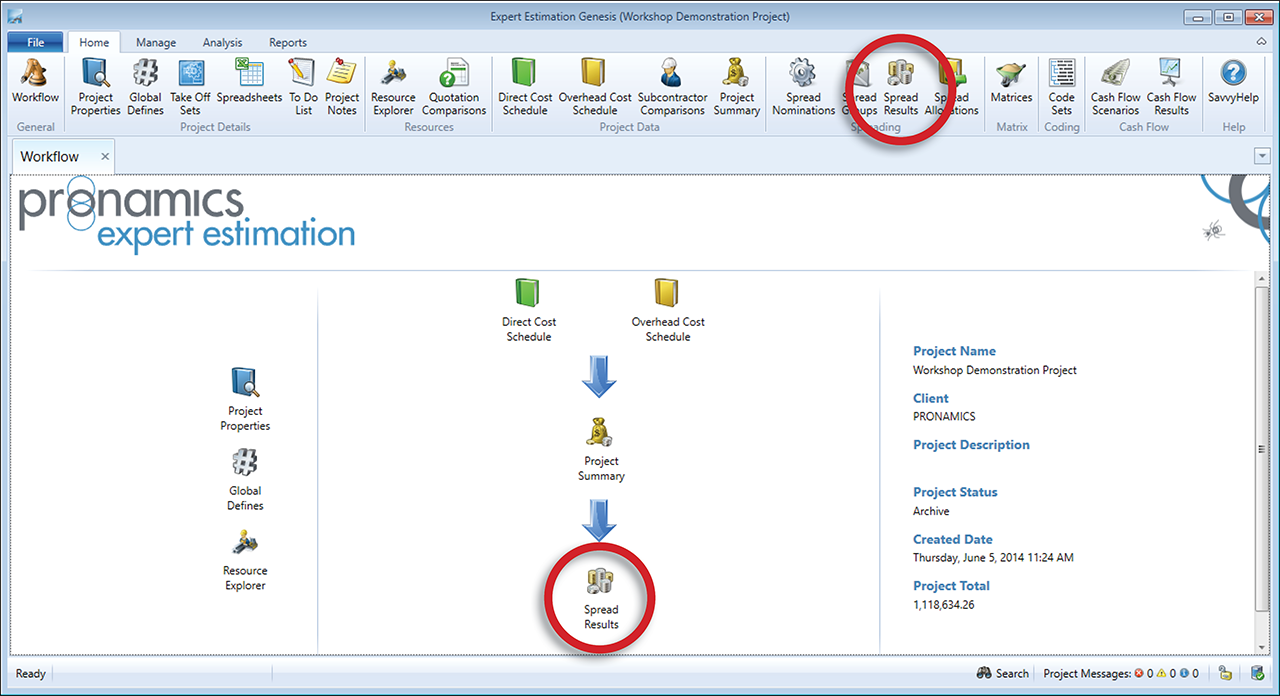Open Subcontractor Comparisons tool

(x=671, y=85)
